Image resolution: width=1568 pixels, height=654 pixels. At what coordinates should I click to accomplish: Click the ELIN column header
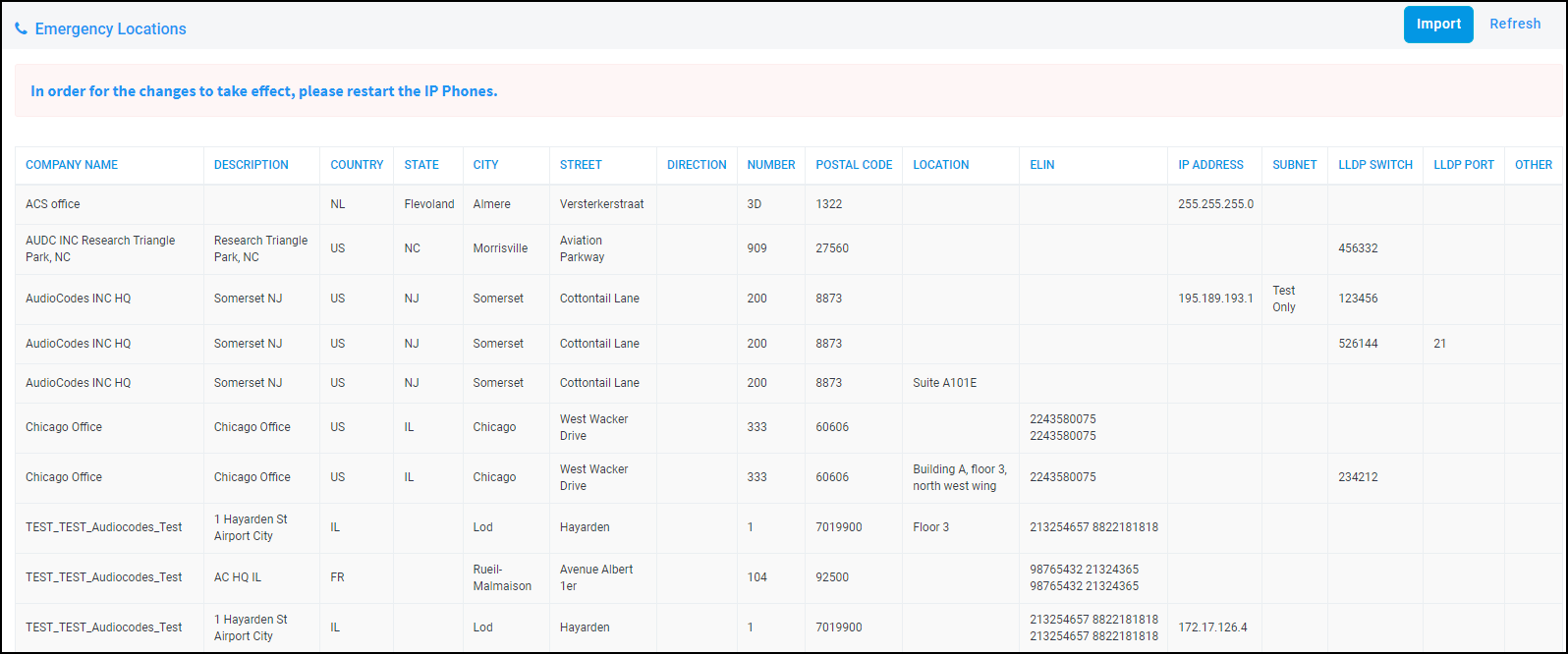click(x=1042, y=165)
